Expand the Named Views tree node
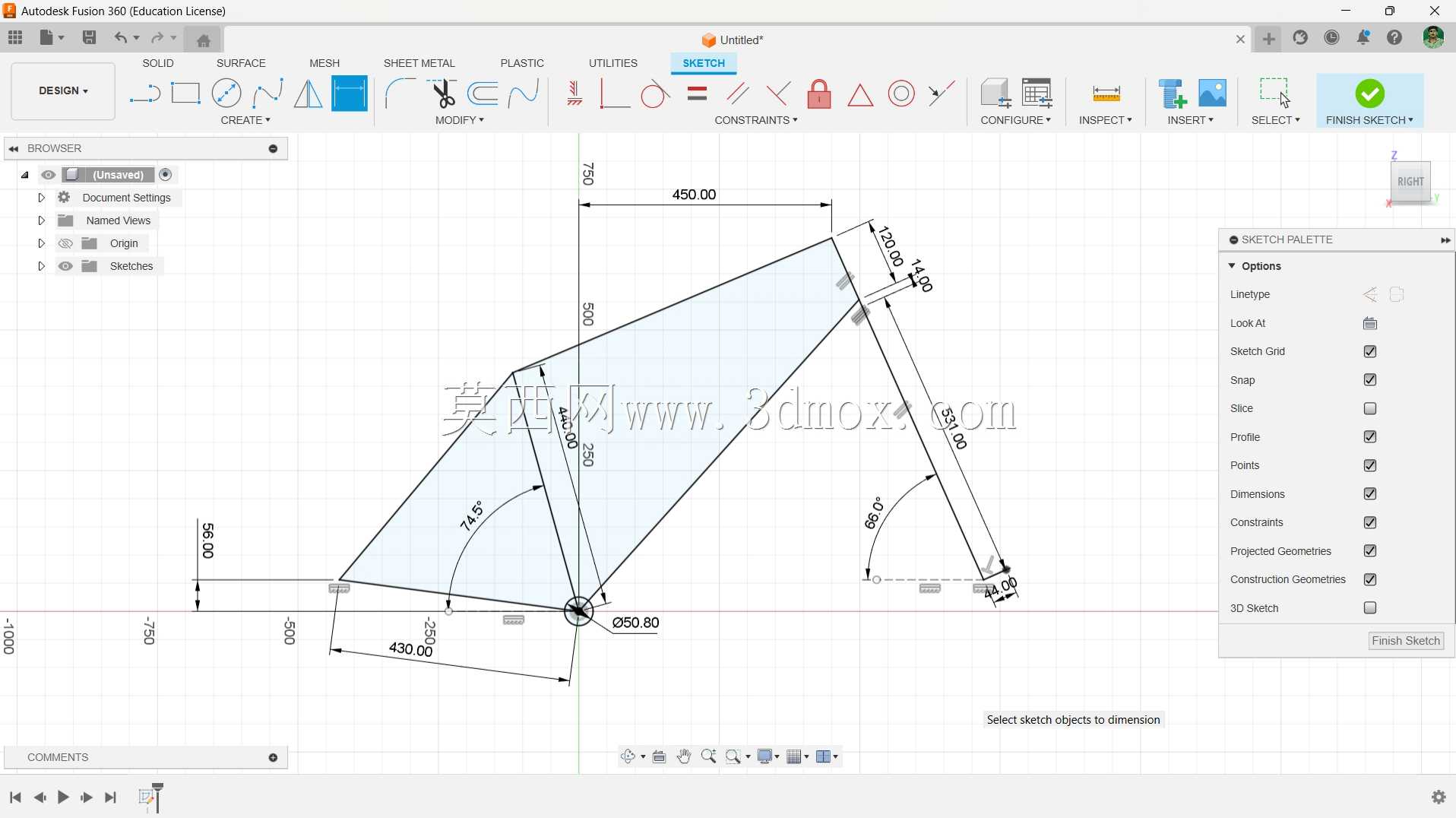 tap(41, 220)
